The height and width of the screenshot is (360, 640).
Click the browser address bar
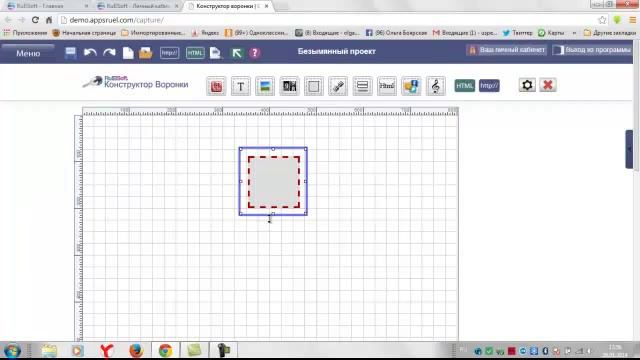click(327, 20)
